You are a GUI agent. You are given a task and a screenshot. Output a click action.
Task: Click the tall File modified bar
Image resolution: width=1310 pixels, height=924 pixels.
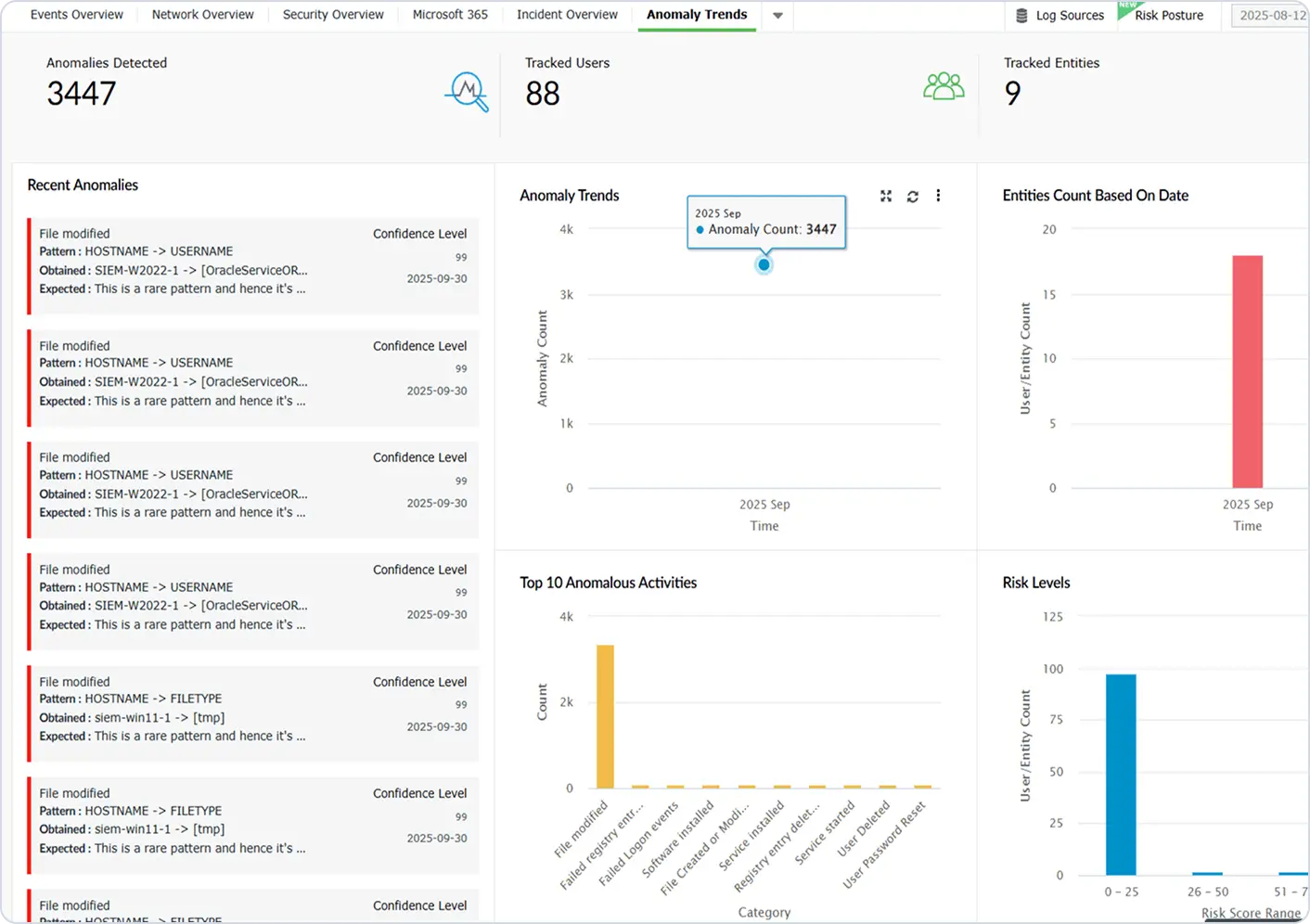pos(605,716)
